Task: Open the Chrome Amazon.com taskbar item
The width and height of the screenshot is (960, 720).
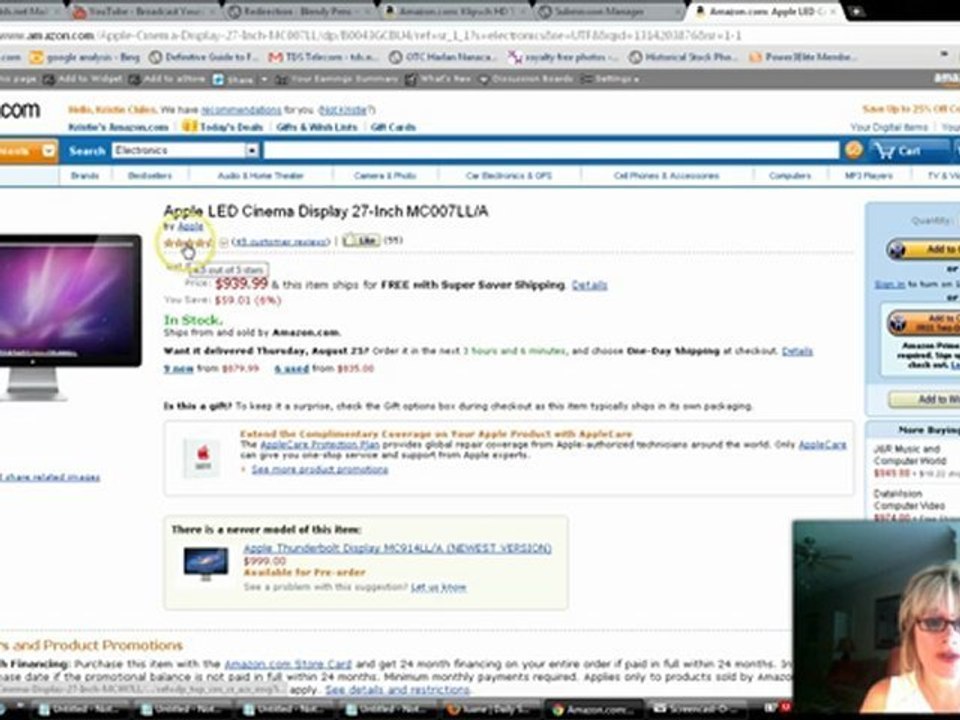Action: [593, 709]
